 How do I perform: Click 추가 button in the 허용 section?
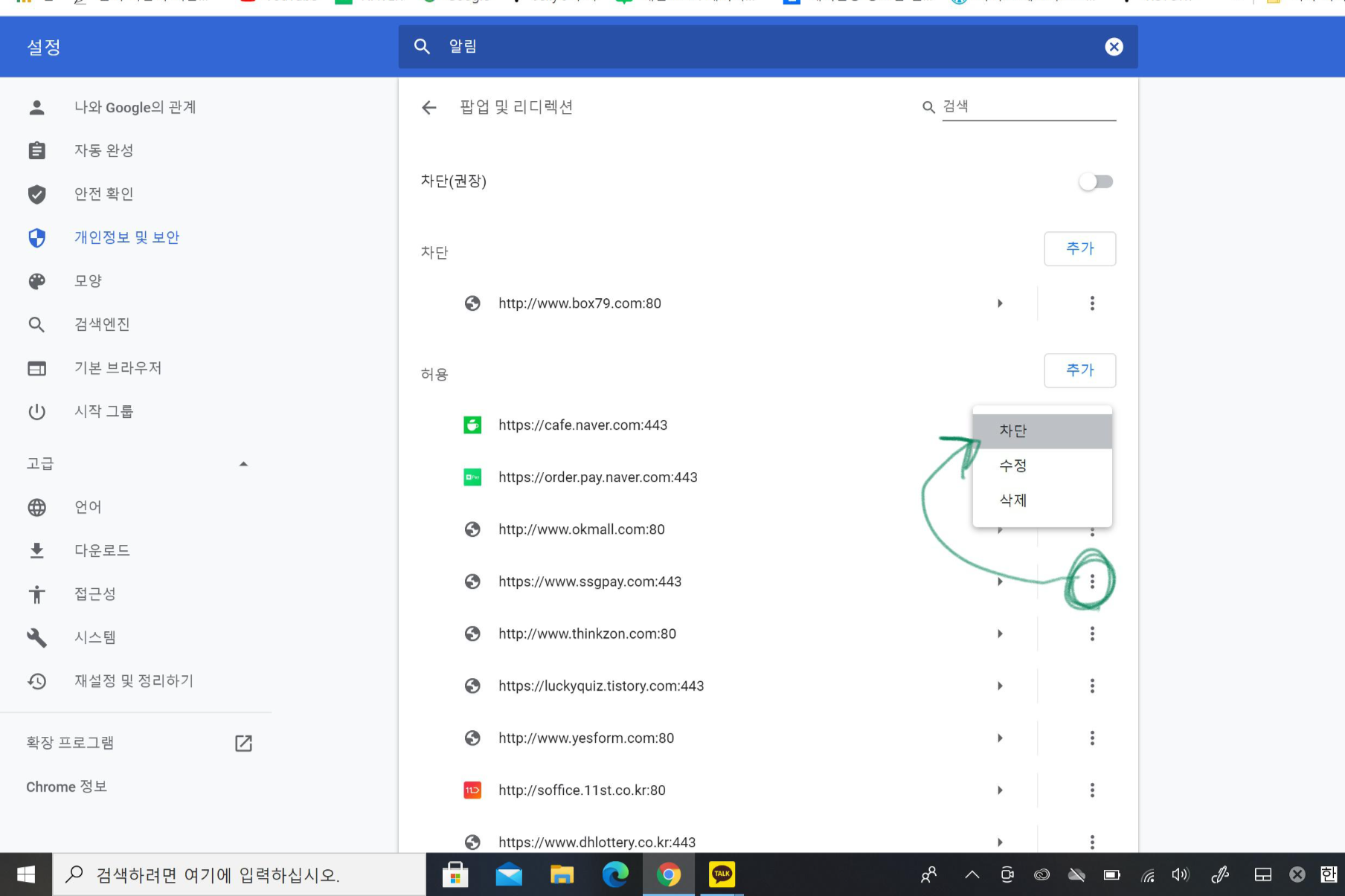tap(1079, 370)
